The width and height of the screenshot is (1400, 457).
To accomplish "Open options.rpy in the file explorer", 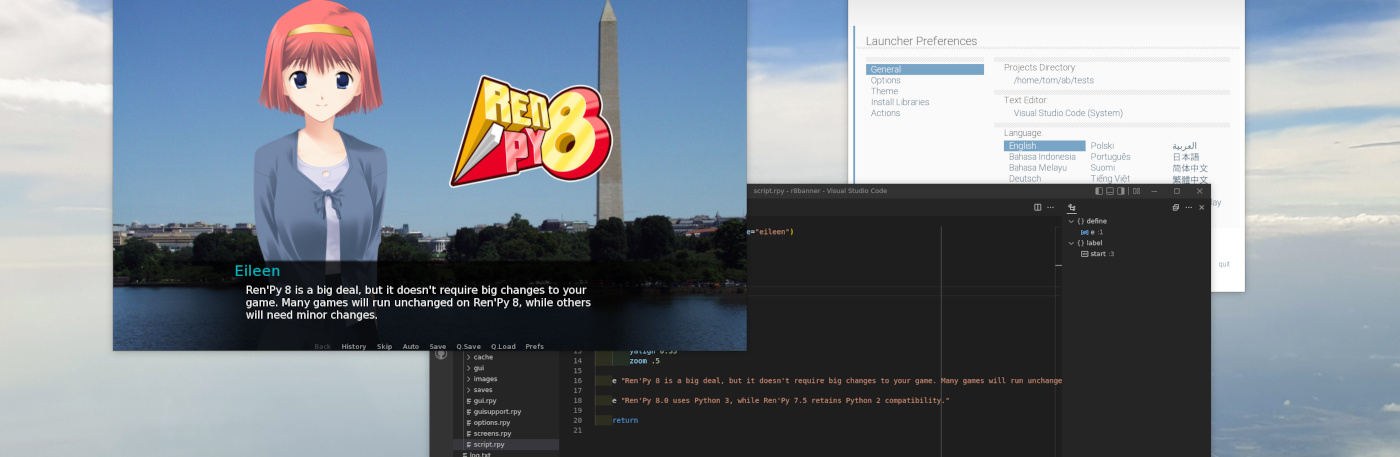I will pyautogui.click(x=492, y=423).
